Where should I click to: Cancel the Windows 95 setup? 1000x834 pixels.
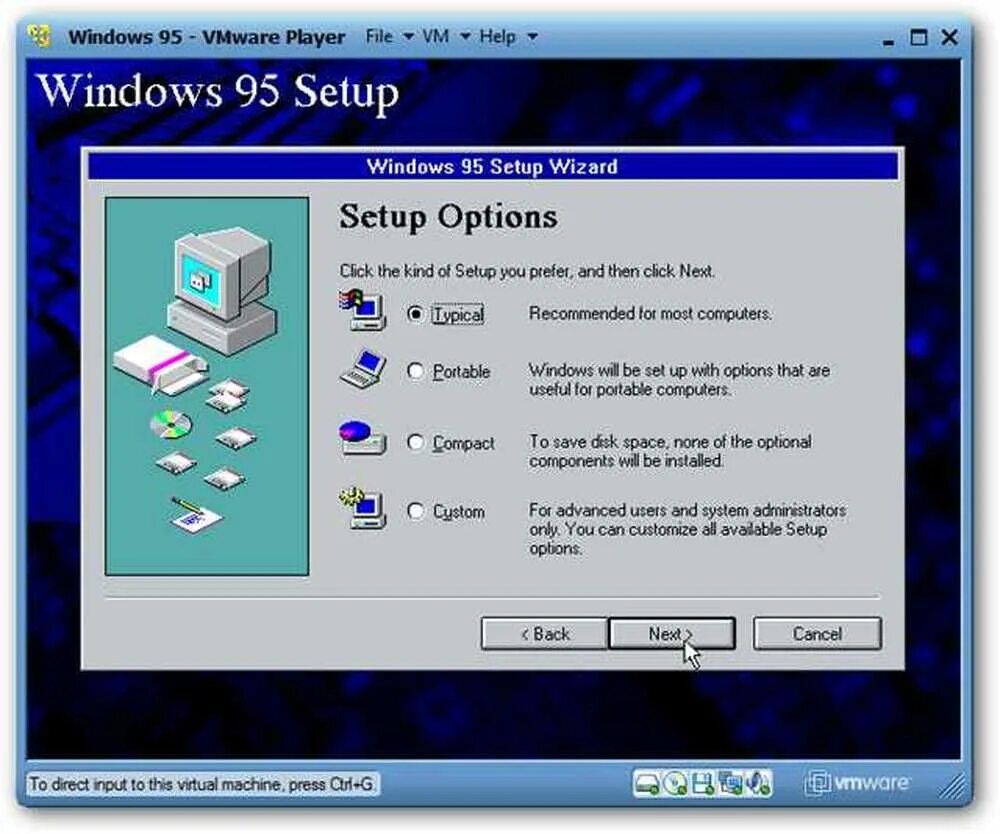click(x=817, y=633)
